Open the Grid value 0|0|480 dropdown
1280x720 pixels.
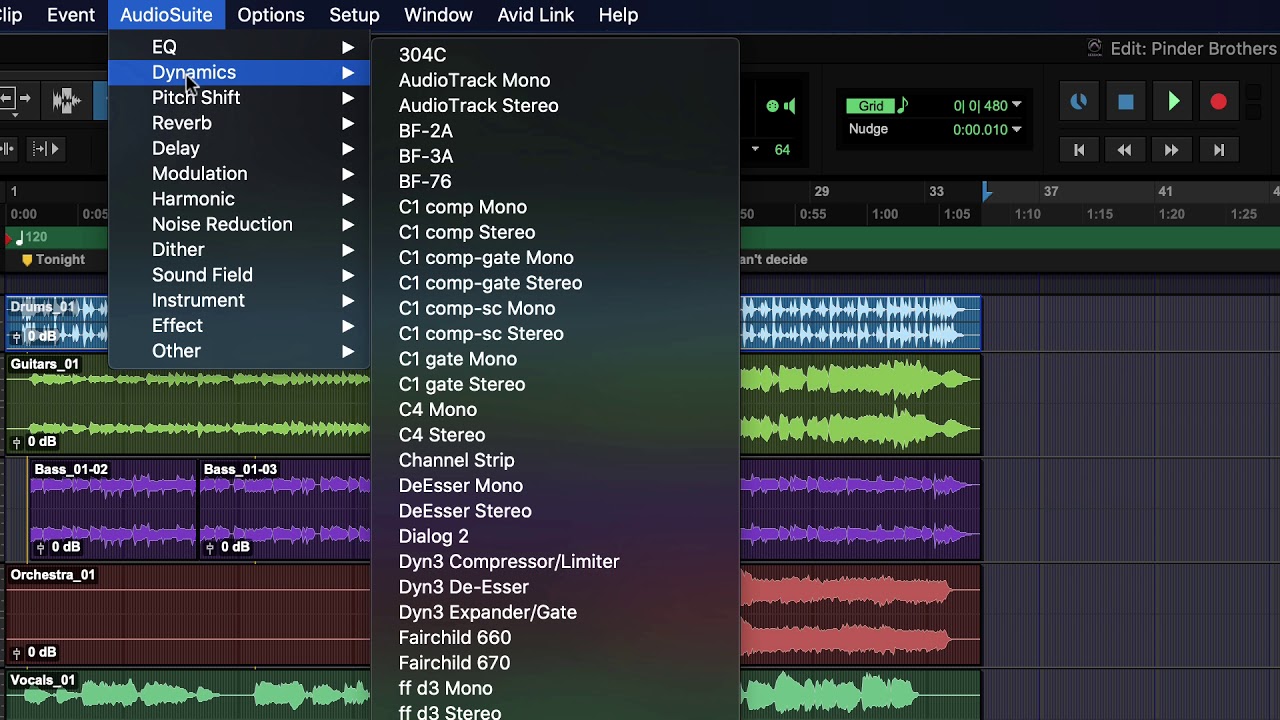(1016, 105)
